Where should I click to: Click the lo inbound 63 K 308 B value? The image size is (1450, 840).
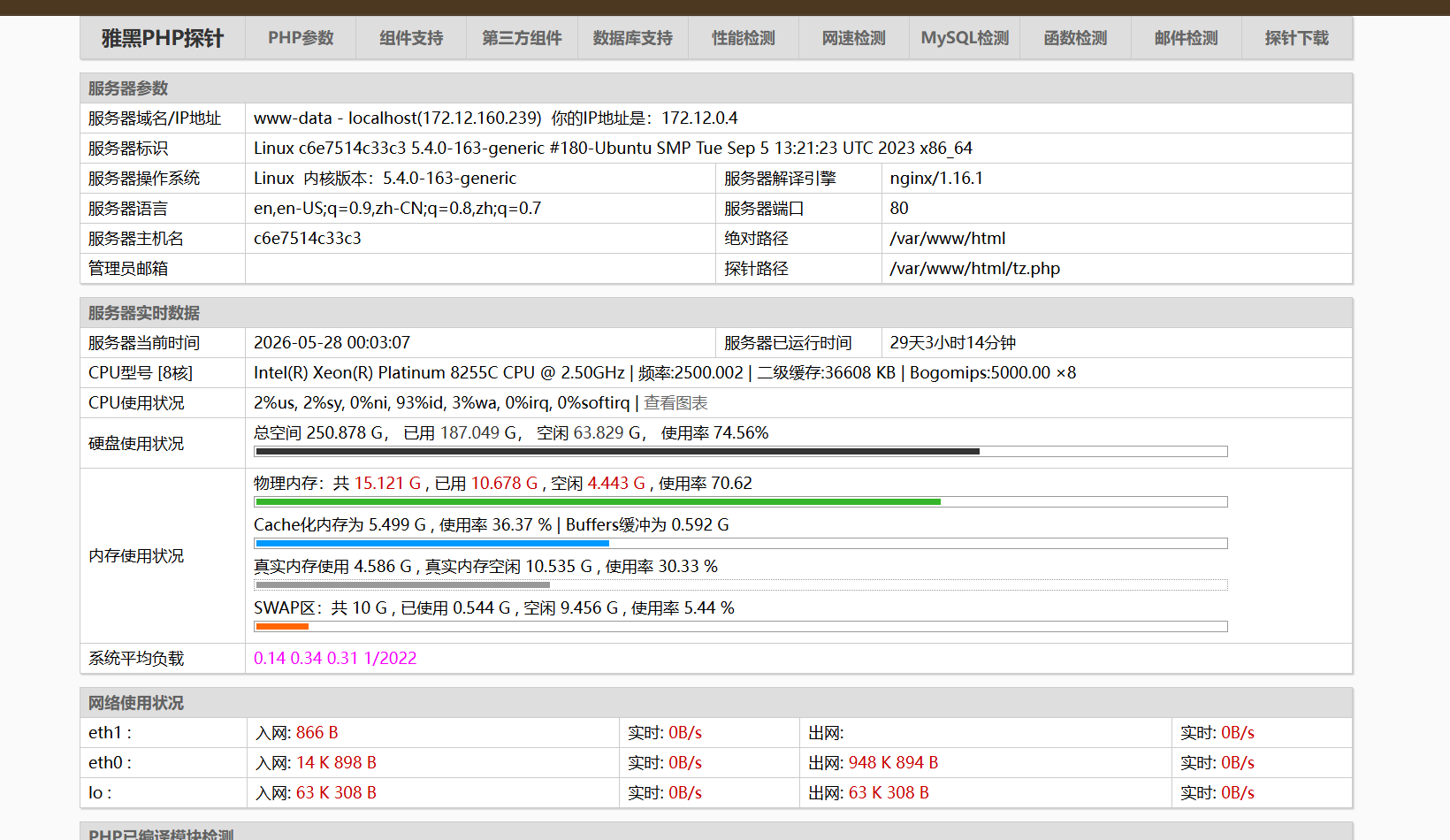[336, 792]
